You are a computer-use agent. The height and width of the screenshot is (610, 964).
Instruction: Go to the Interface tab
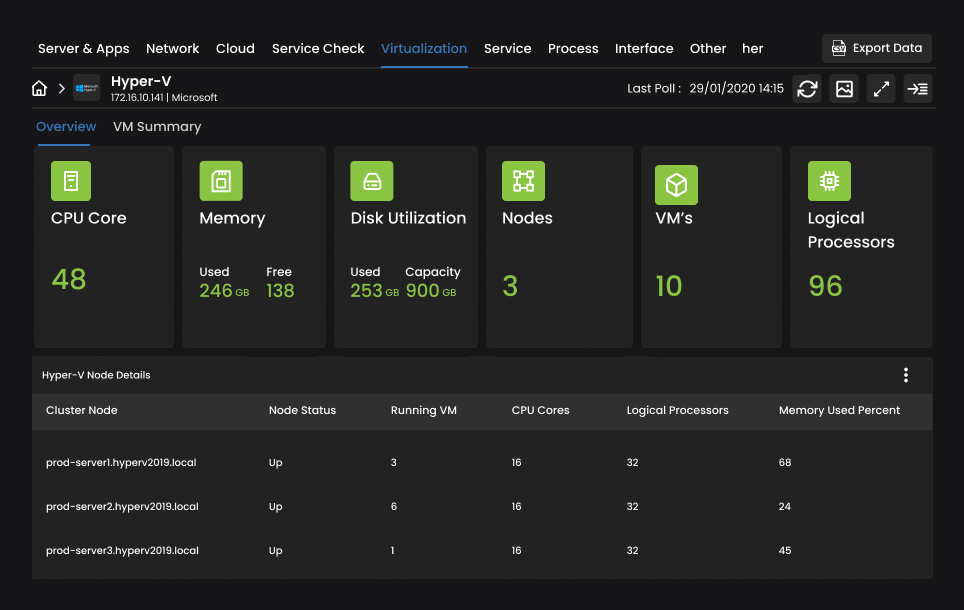644,49
